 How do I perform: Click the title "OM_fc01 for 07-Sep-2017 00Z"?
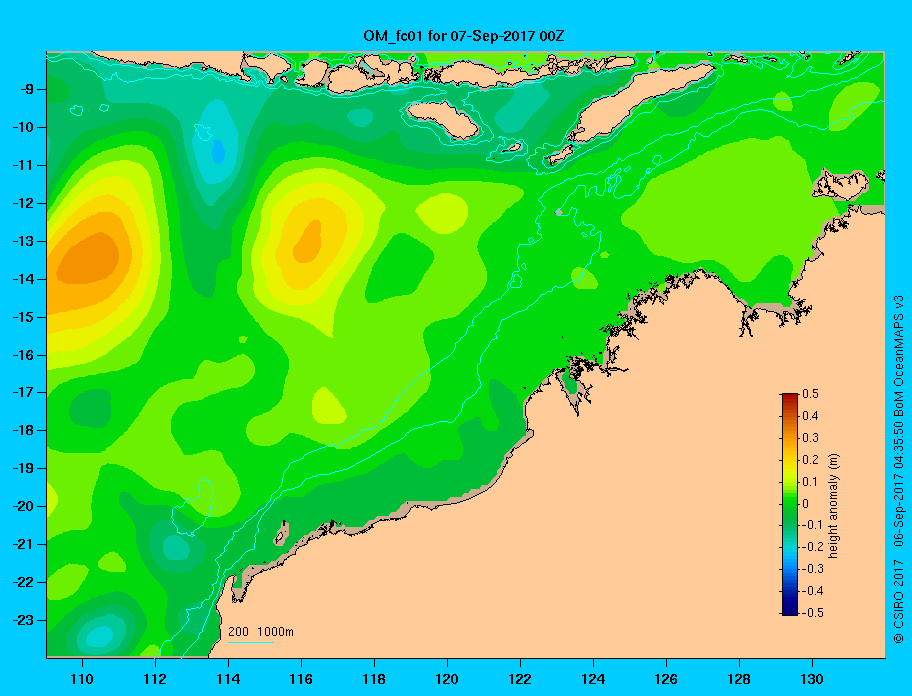click(464, 36)
